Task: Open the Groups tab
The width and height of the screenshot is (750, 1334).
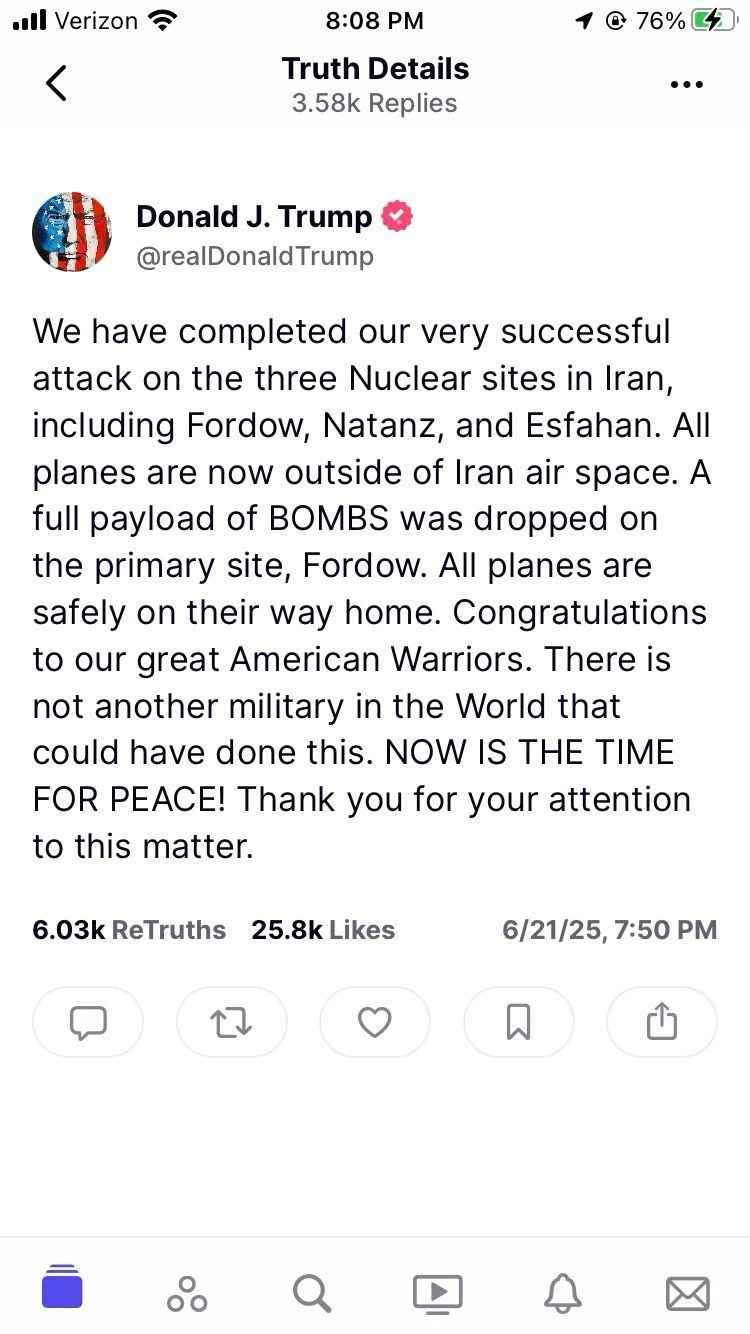Action: [187, 1293]
